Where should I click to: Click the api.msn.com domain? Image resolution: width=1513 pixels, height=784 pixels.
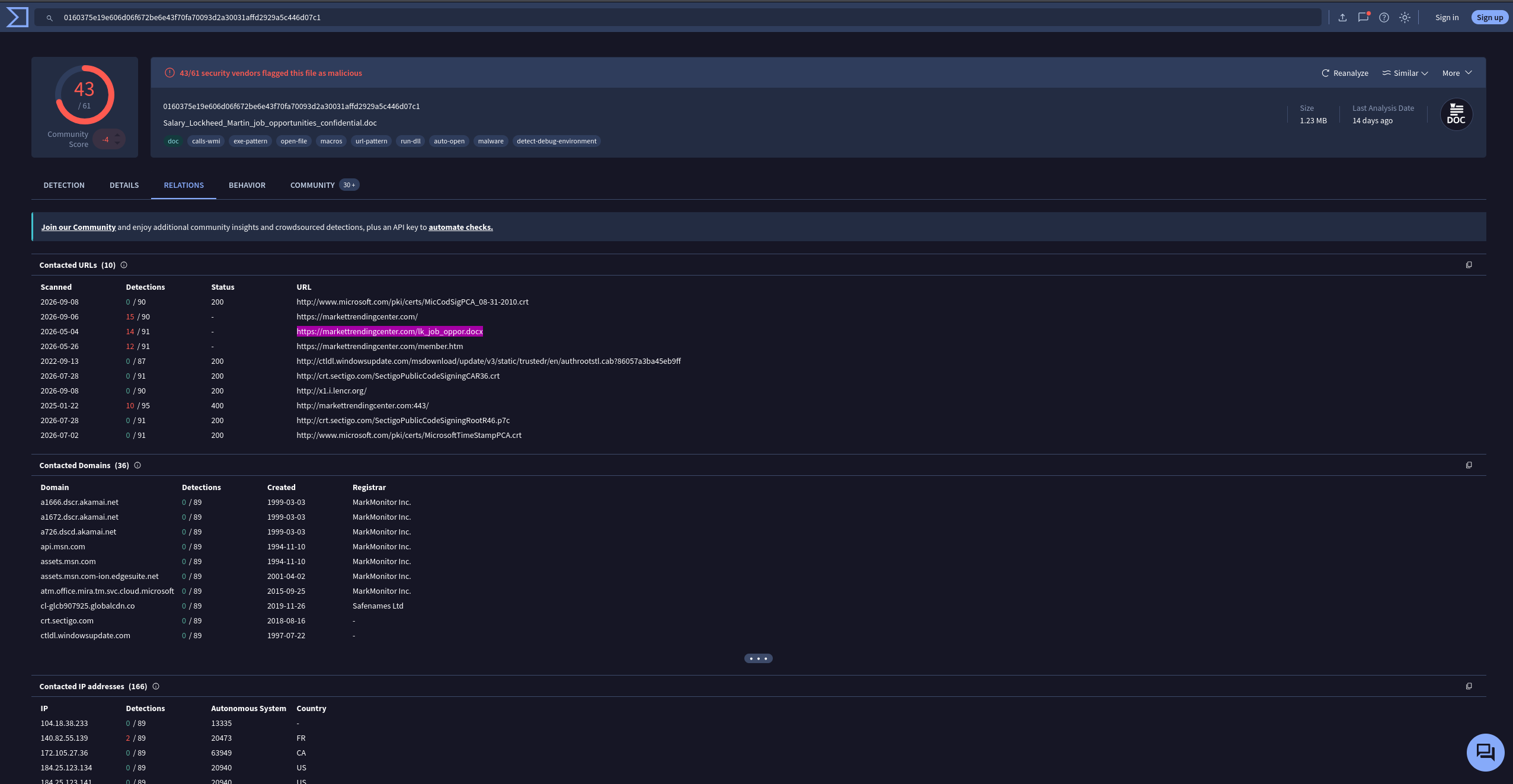63,546
